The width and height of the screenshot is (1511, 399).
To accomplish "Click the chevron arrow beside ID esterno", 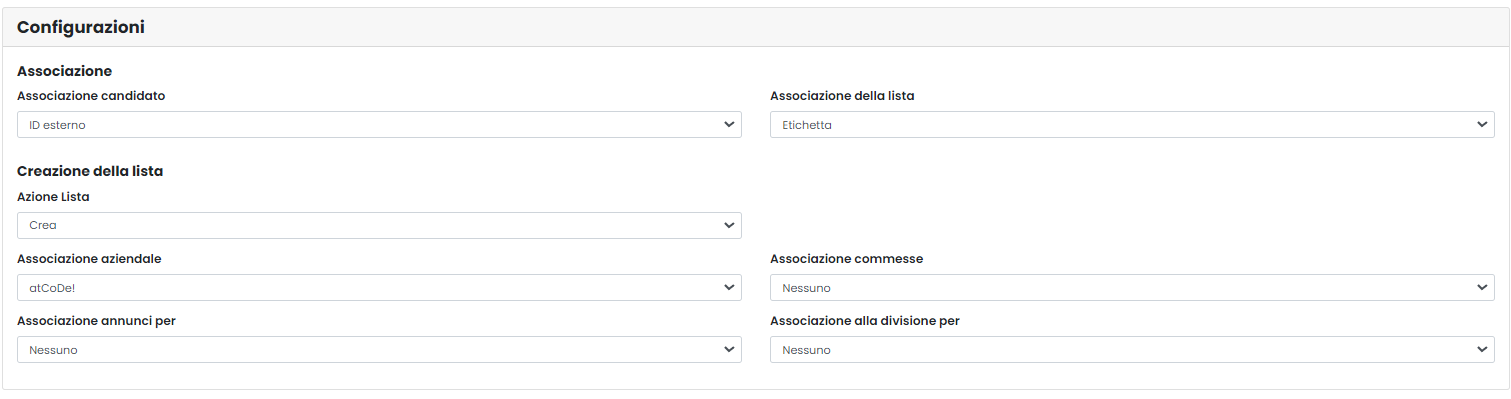I will coord(728,125).
